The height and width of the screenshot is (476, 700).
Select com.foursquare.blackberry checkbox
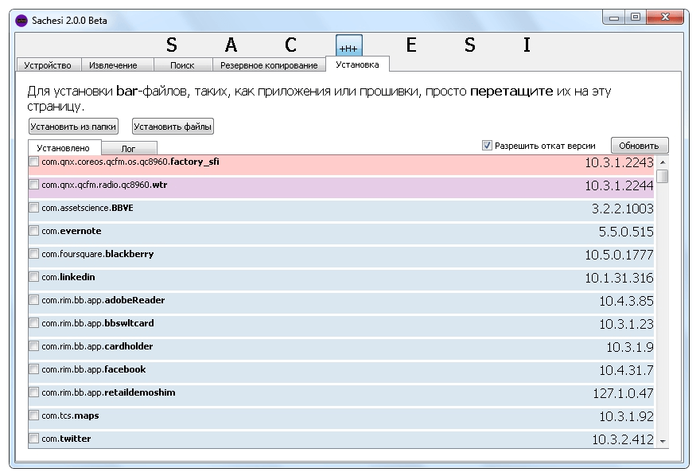tap(34, 254)
